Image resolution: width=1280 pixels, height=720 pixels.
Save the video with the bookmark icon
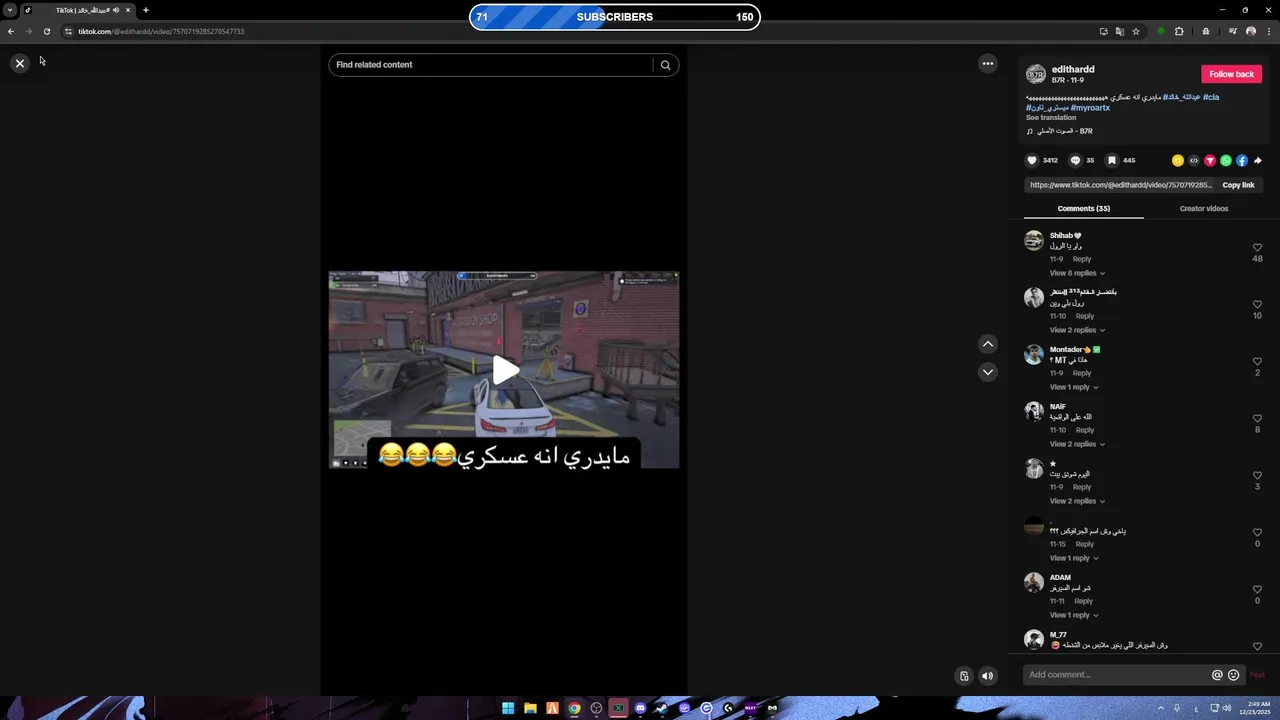tap(1112, 160)
